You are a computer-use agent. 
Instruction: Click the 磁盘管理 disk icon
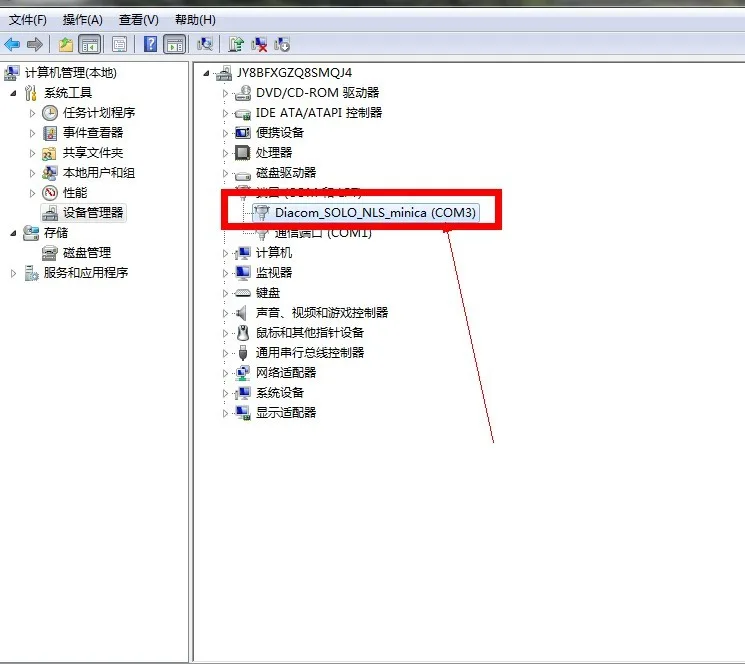49,253
